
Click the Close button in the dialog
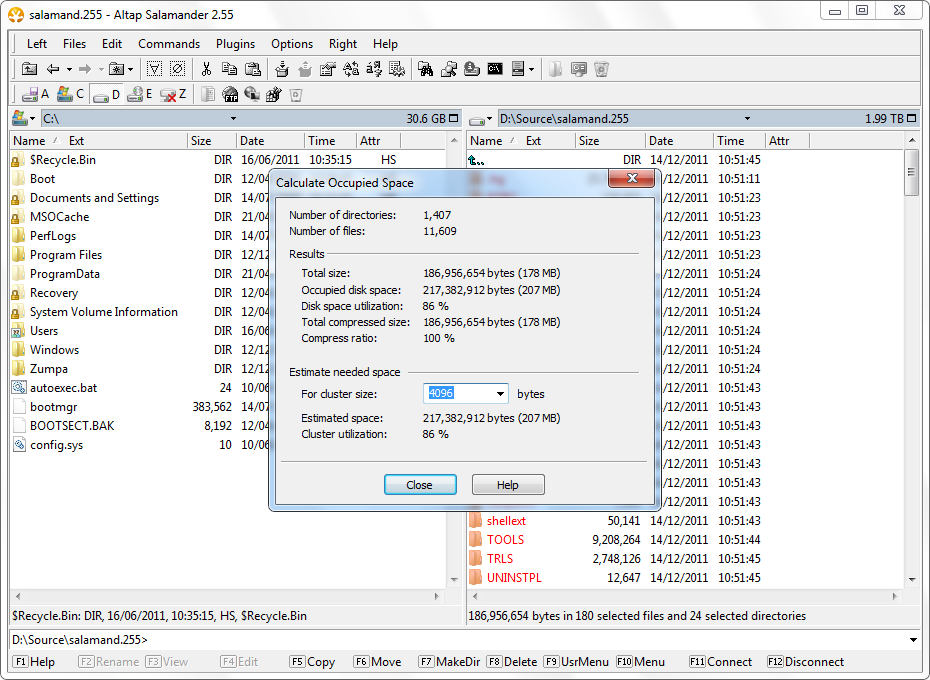pyautogui.click(x=420, y=485)
